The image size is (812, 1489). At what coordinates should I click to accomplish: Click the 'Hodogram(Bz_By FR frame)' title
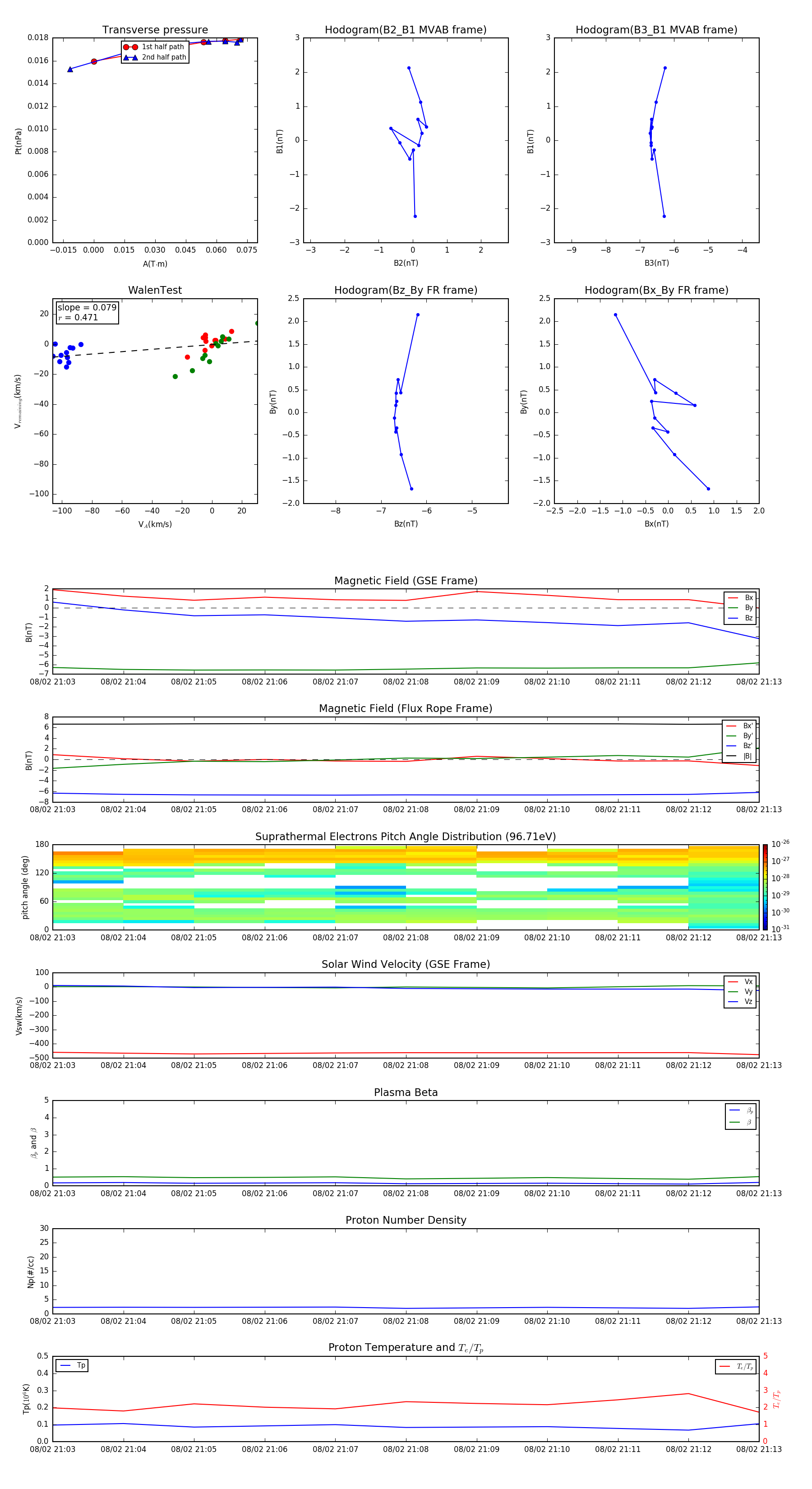coord(406,290)
